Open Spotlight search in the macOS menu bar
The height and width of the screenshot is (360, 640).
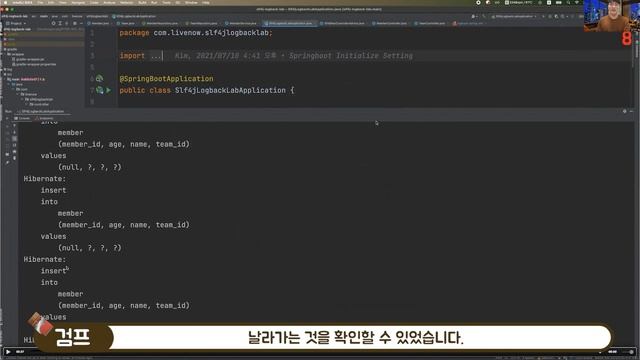(568, 3)
